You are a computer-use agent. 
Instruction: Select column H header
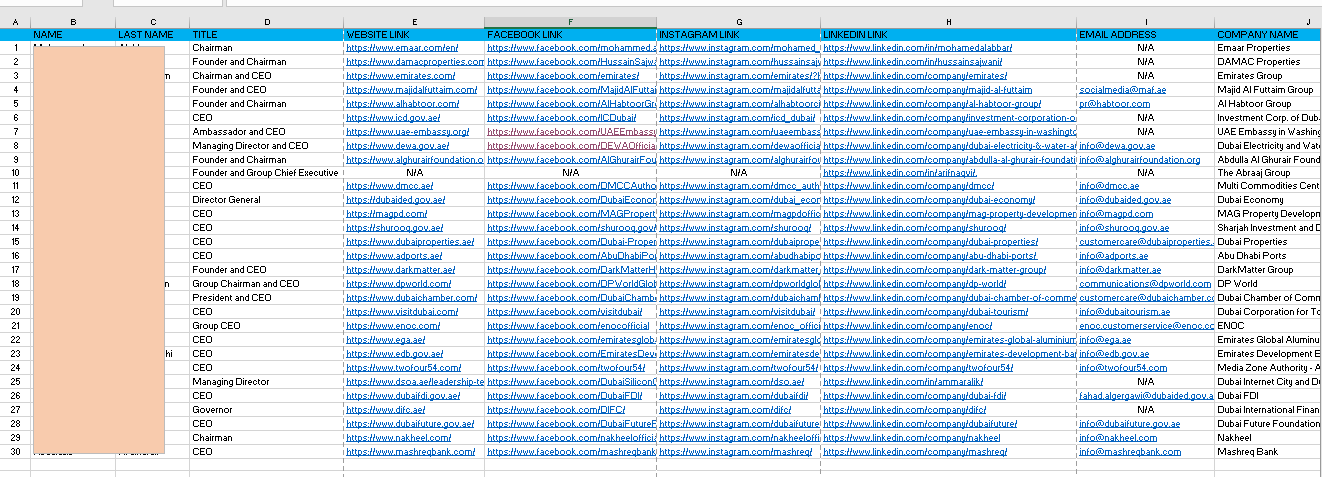coord(948,22)
